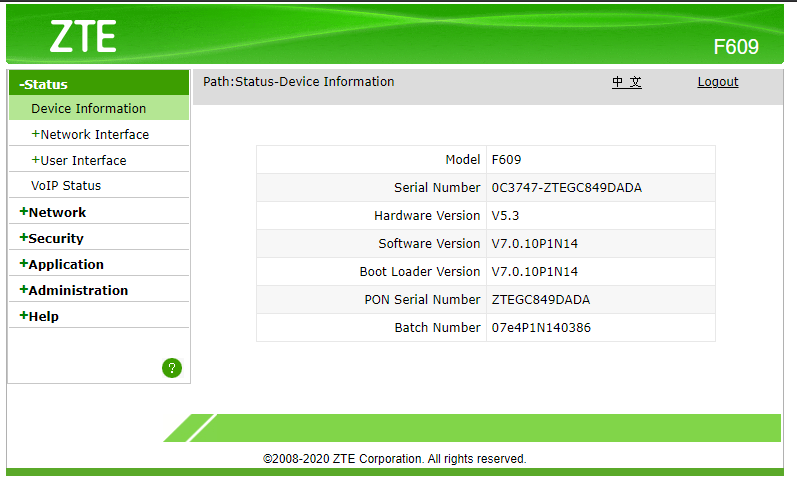Image resolution: width=797 pixels, height=490 pixels.
Task: Collapse the Status menu section
Action: pyautogui.click(x=46, y=85)
